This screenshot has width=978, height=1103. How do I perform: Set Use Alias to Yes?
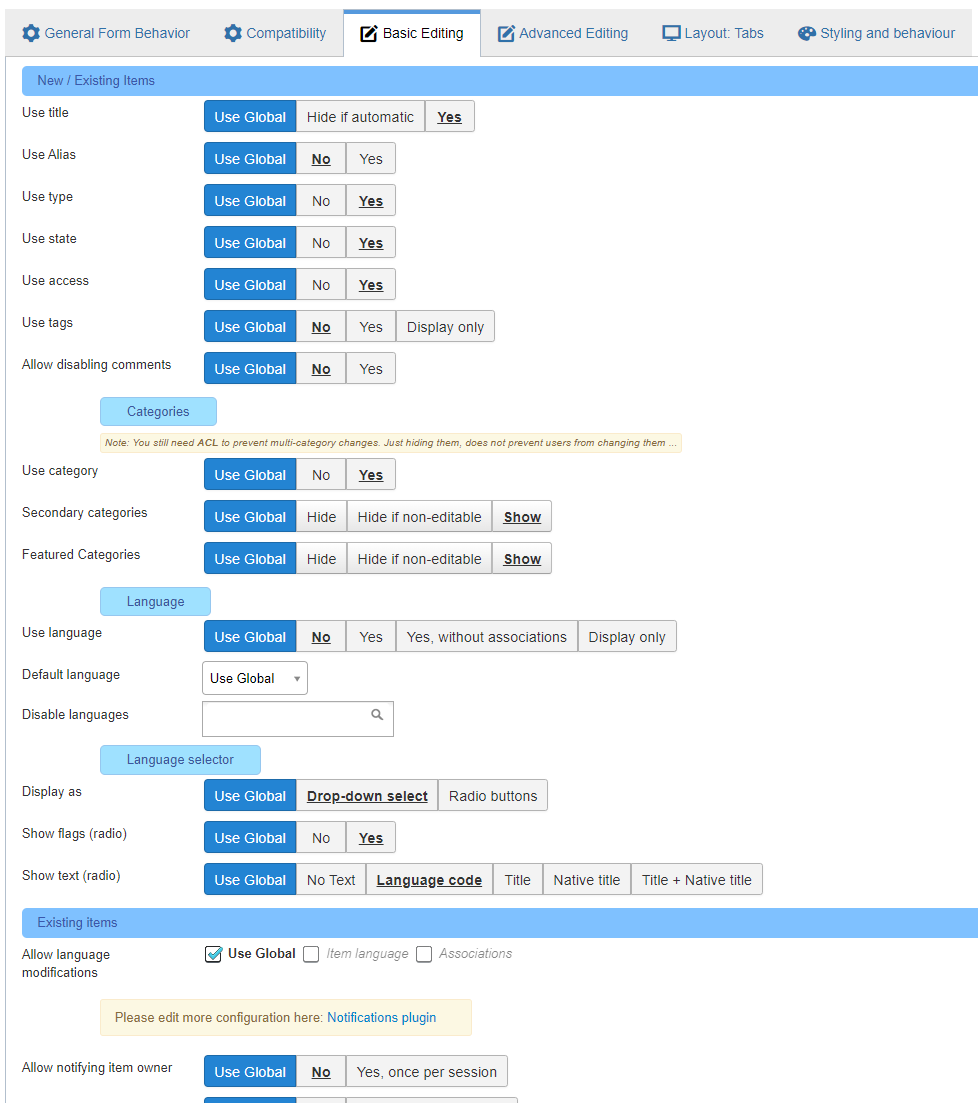point(371,159)
